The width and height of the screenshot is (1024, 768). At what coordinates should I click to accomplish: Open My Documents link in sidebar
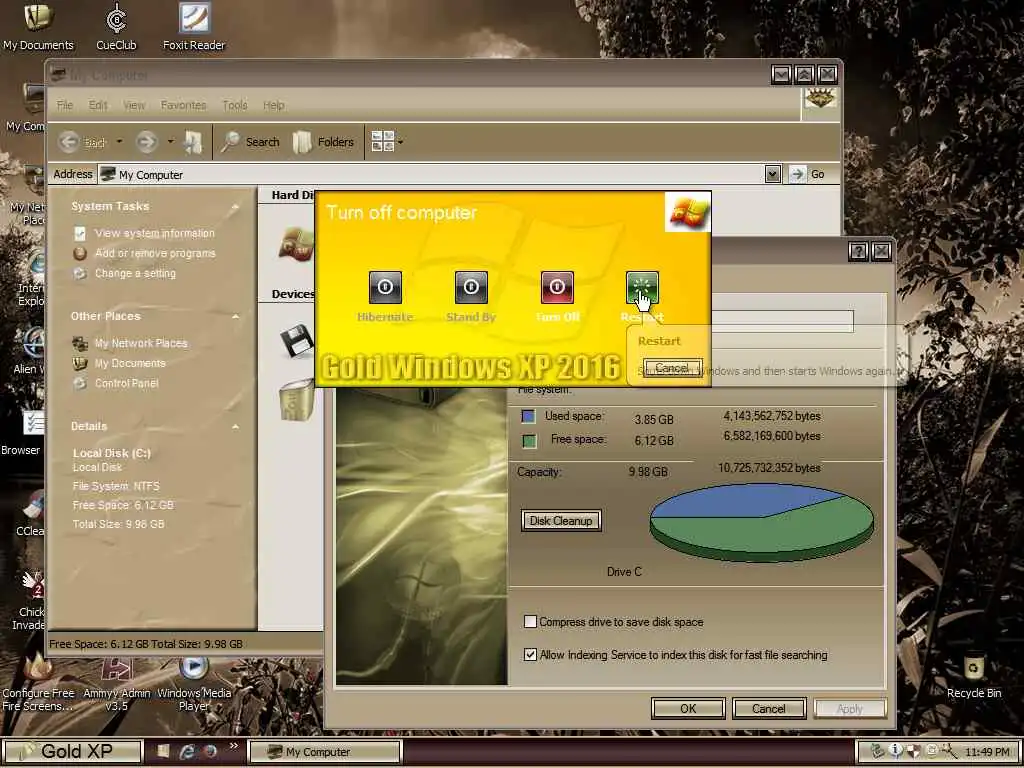[x=130, y=364]
